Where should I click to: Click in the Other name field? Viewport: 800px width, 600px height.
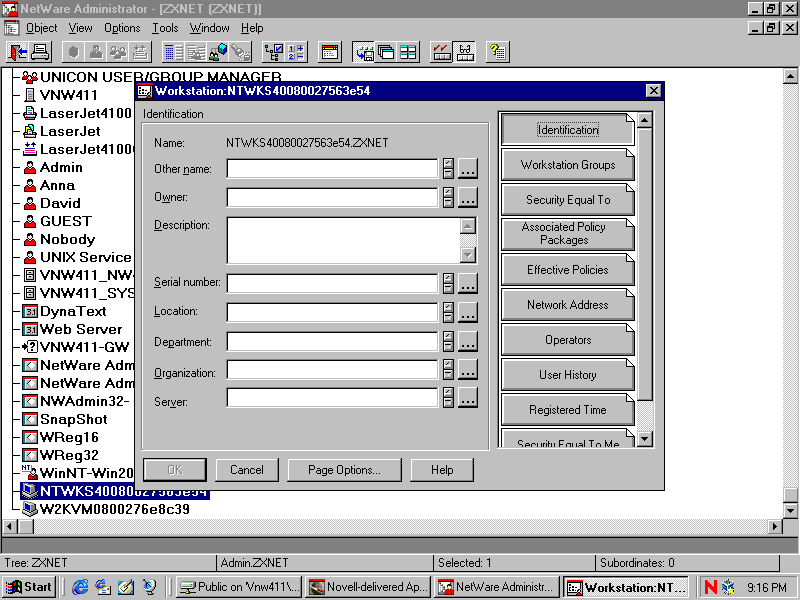332,168
